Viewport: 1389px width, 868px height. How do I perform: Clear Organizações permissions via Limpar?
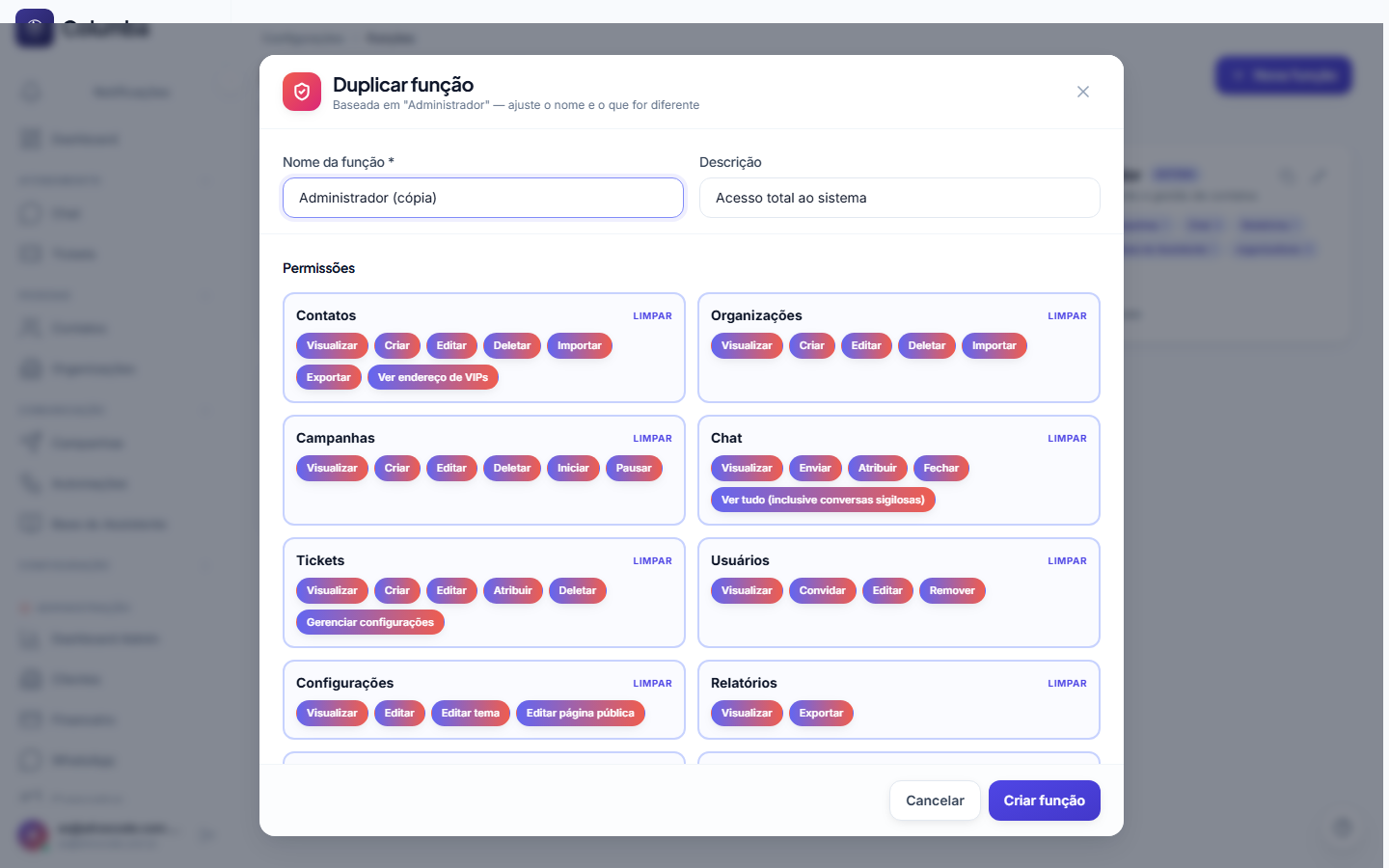(x=1067, y=315)
